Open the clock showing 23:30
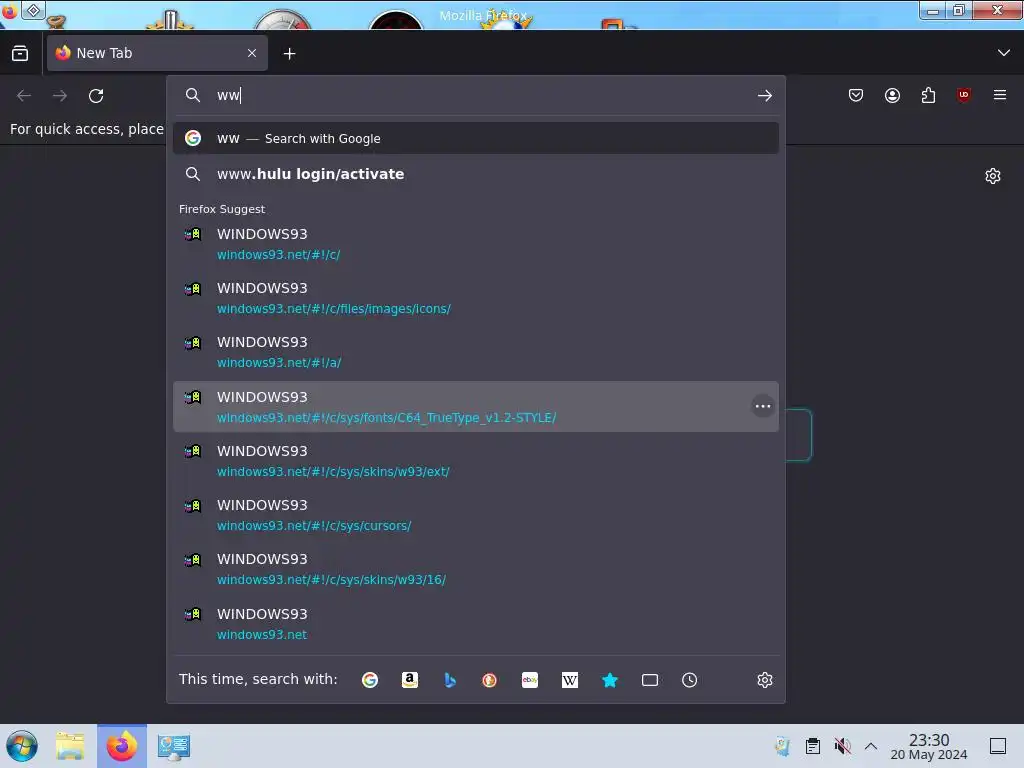This screenshot has width=1024, height=768. point(929,747)
